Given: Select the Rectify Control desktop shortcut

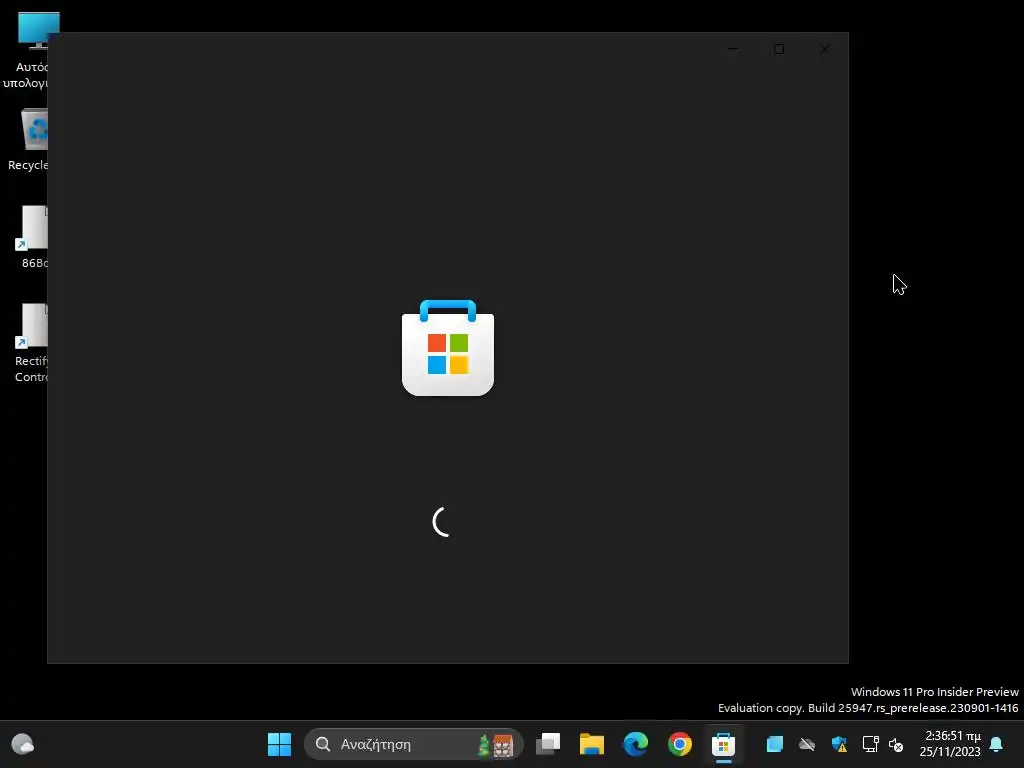Looking at the screenshot, I should (x=30, y=343).
